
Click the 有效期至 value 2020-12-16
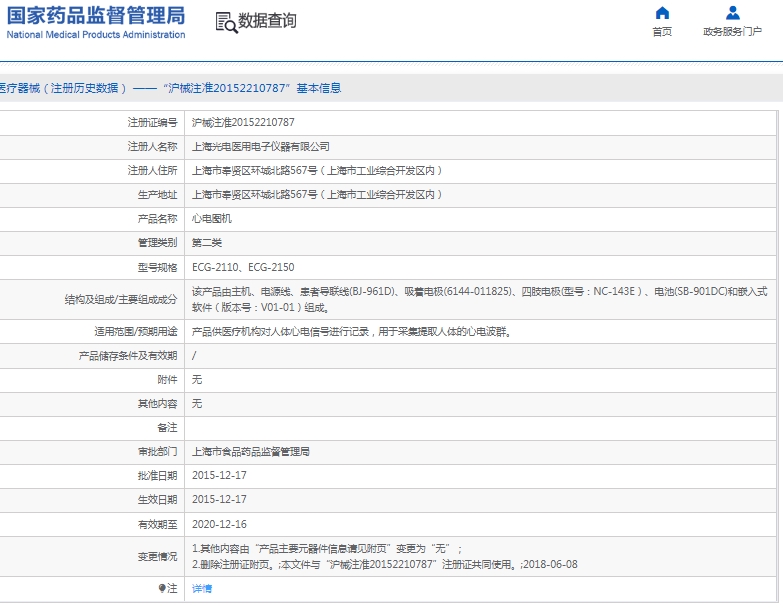pos(219,525)
